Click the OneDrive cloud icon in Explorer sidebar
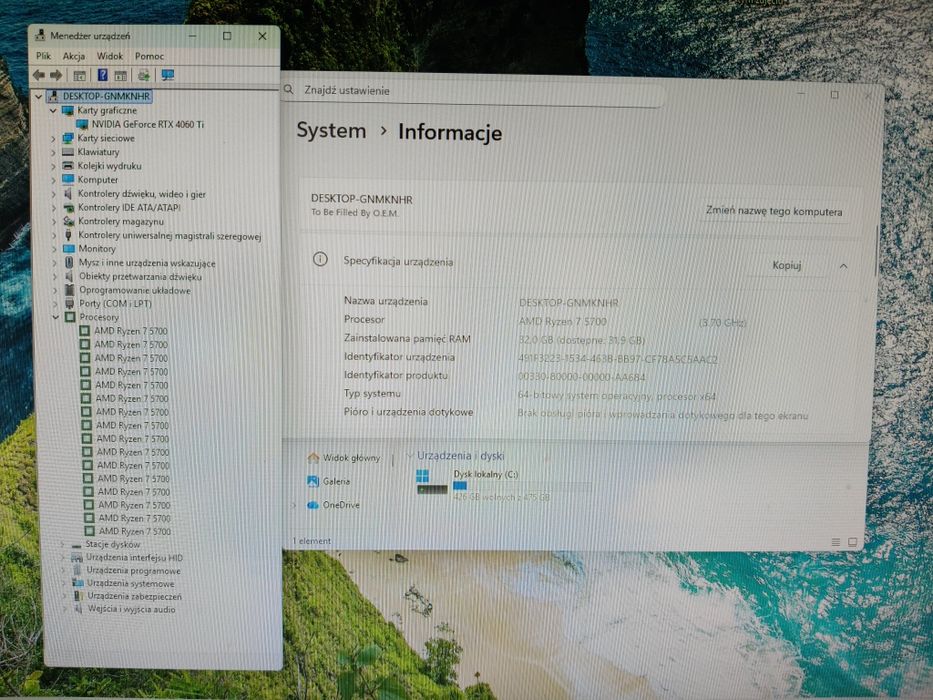 [313, 505]
